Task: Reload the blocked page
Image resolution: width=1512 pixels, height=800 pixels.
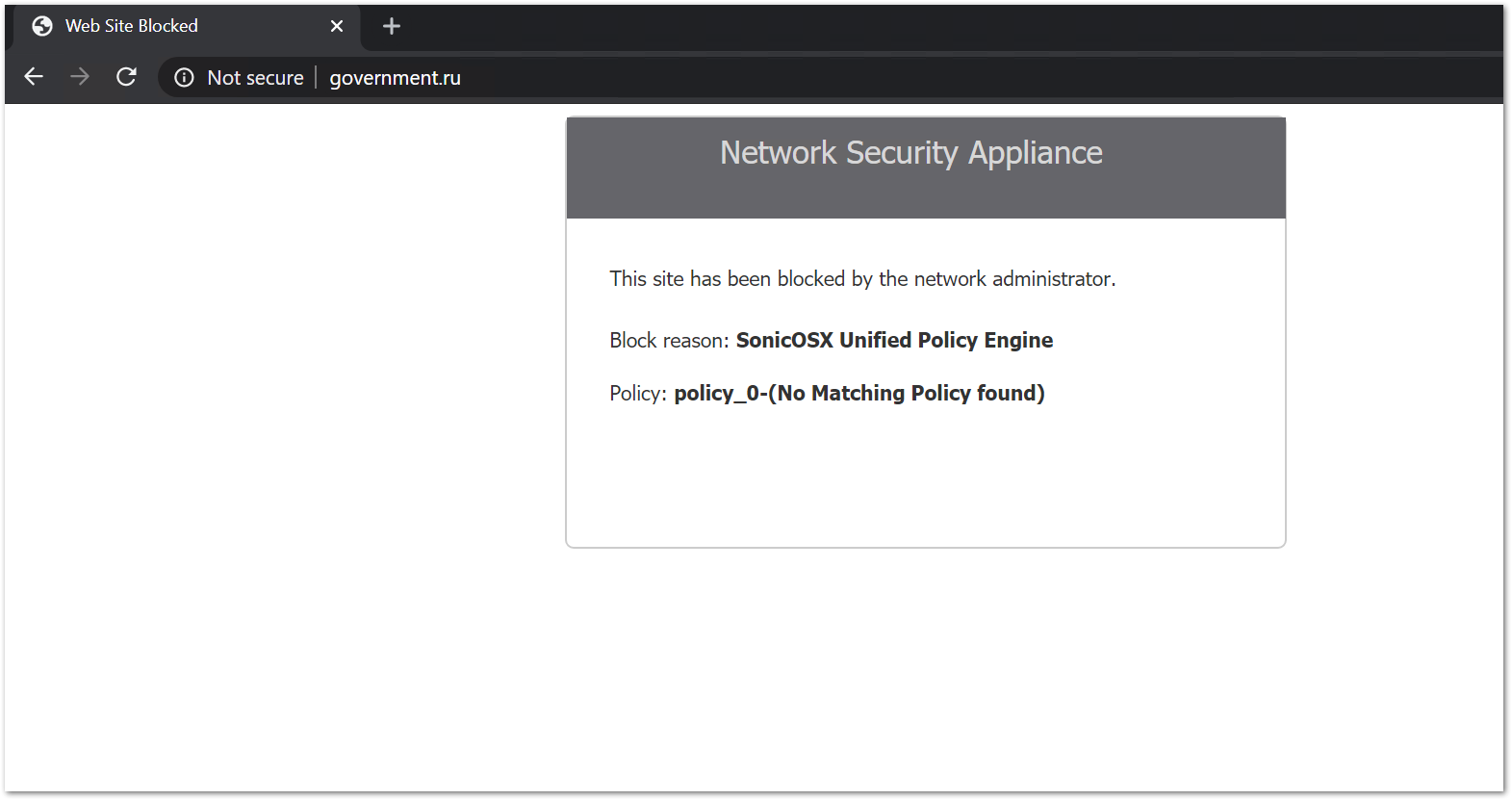Action: [x=126, y=77]
